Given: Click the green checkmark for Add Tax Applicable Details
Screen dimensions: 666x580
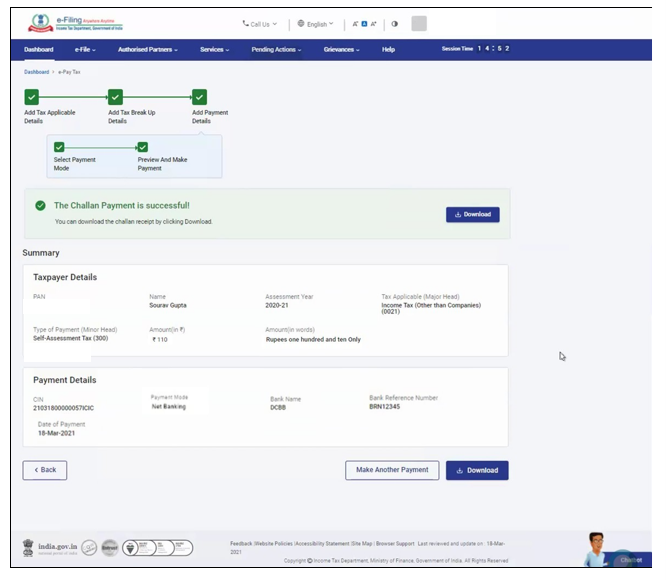Looking at the screenshot, I should tap(31, 97).
